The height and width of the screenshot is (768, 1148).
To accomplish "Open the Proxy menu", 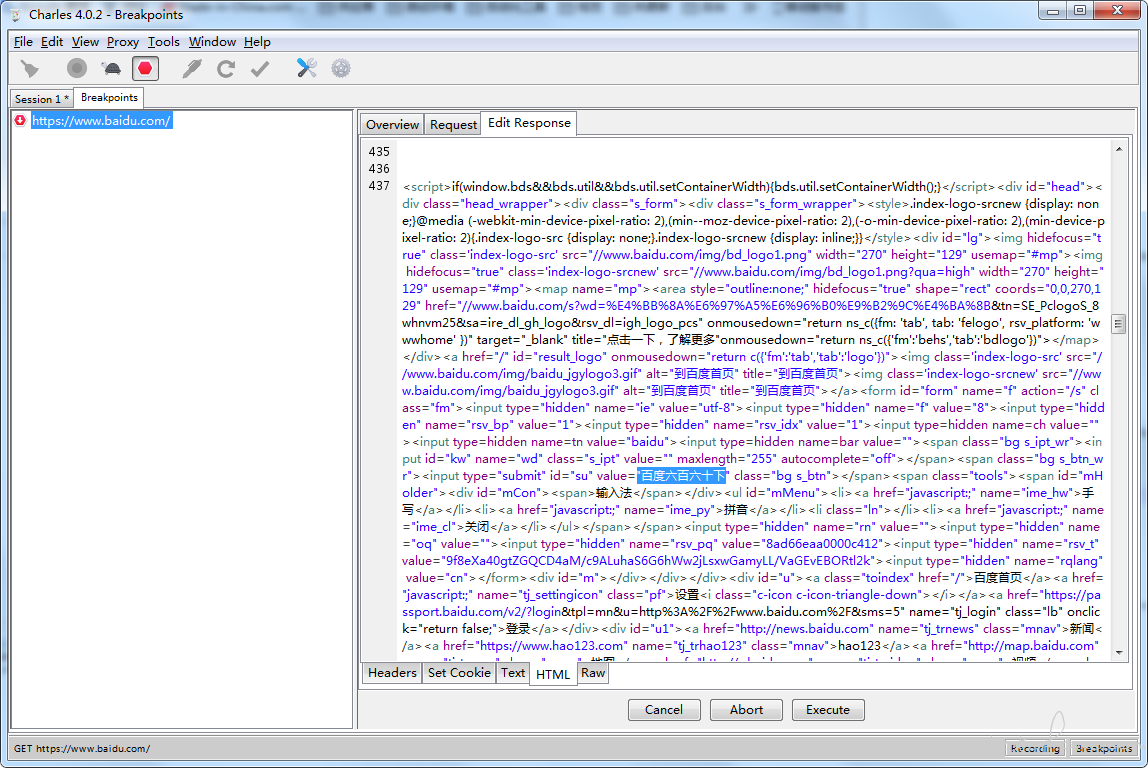I will point(122,42).
